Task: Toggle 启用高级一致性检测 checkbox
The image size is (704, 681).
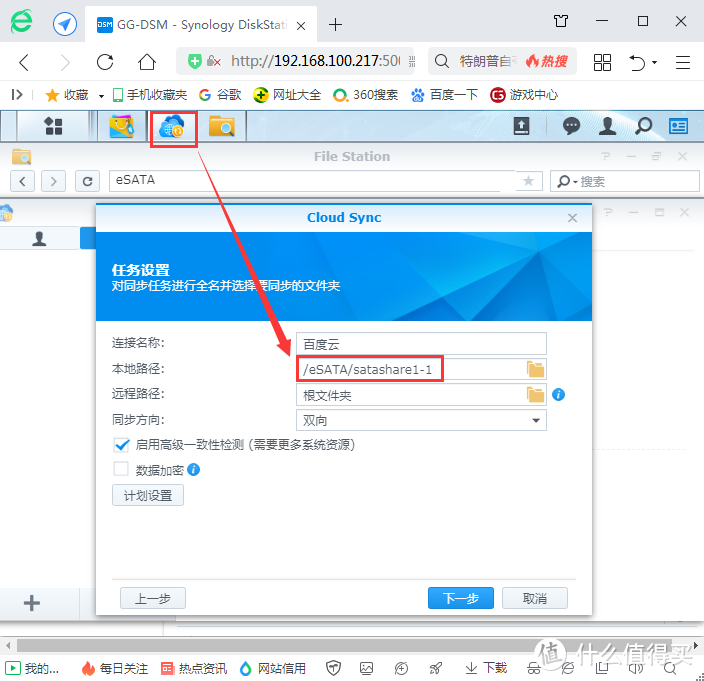Action: coord(121,444)
